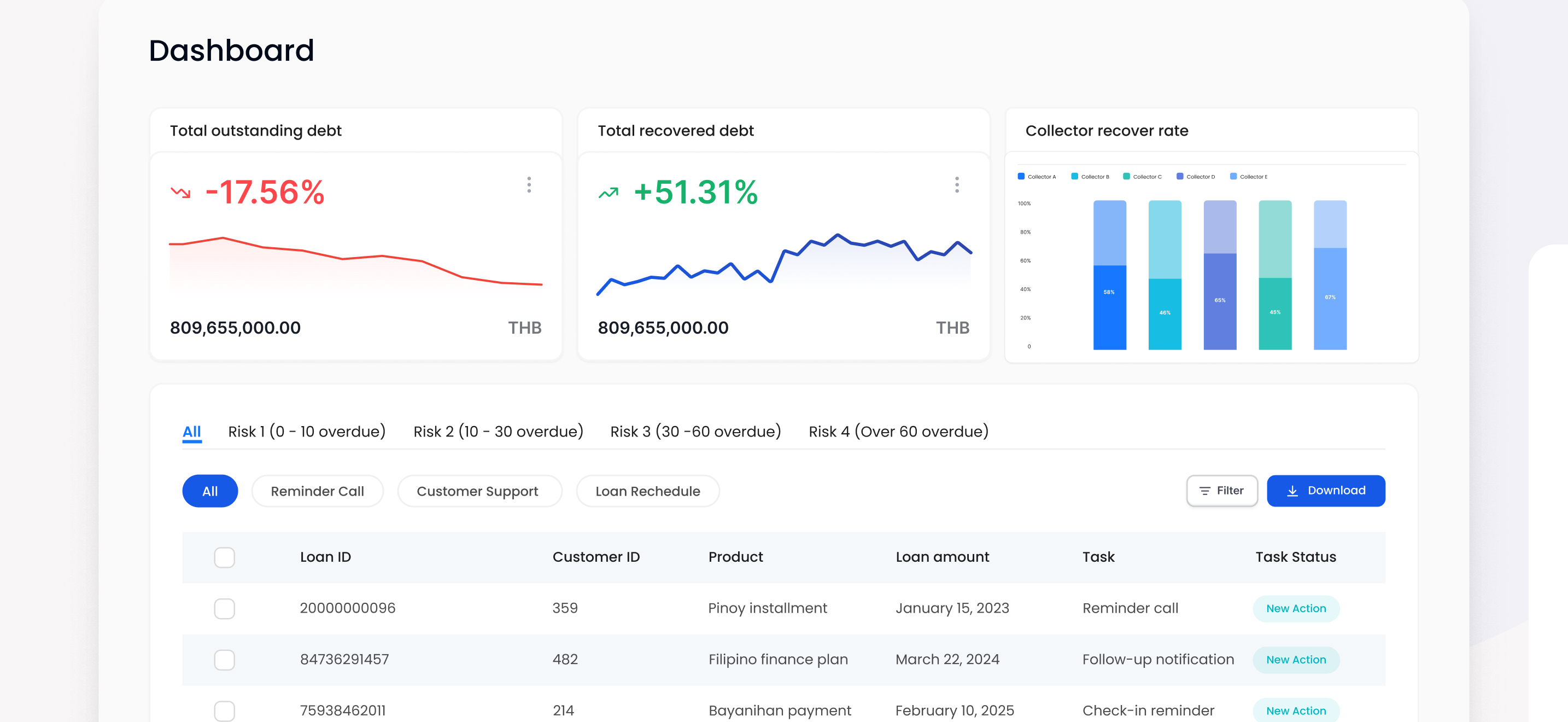Click the green upward trend arrow icon

coord(608,193)
